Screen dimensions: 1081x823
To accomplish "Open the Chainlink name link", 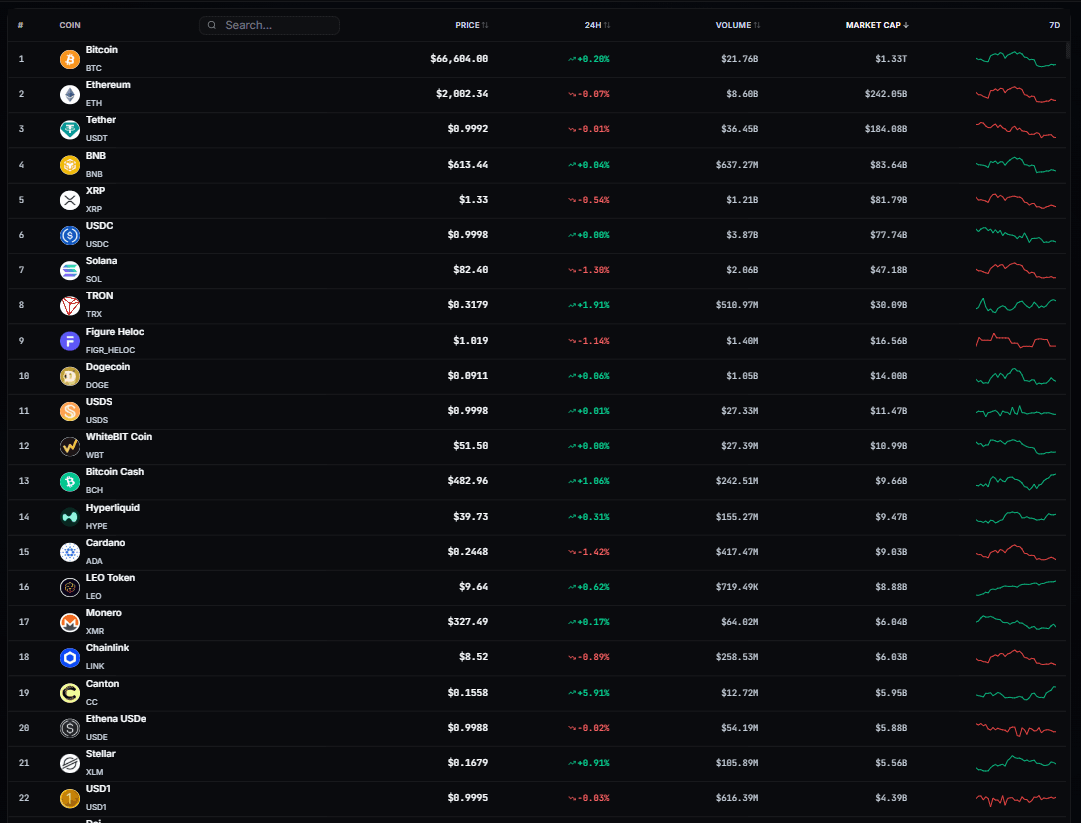I will [x=107, y=648].
